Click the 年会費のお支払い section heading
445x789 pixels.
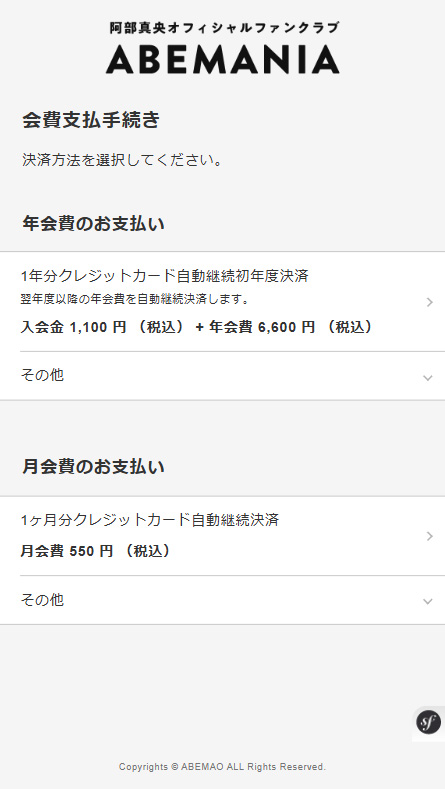[x=93, y=224]
